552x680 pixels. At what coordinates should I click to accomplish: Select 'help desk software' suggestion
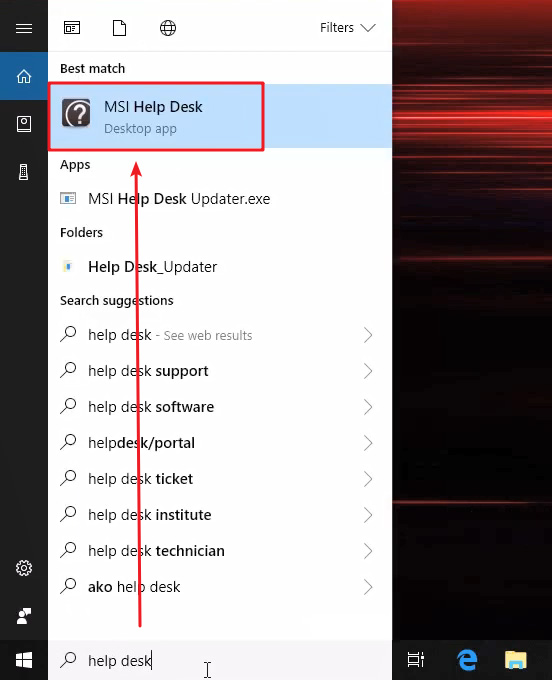click(220, 407)
